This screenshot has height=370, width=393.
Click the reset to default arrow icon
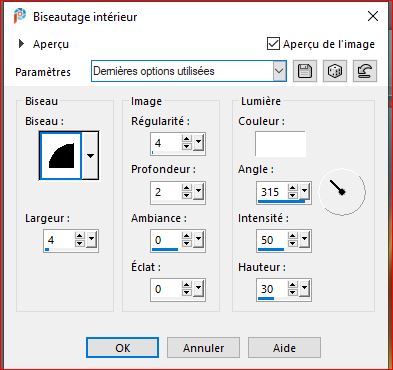(365, 71)
